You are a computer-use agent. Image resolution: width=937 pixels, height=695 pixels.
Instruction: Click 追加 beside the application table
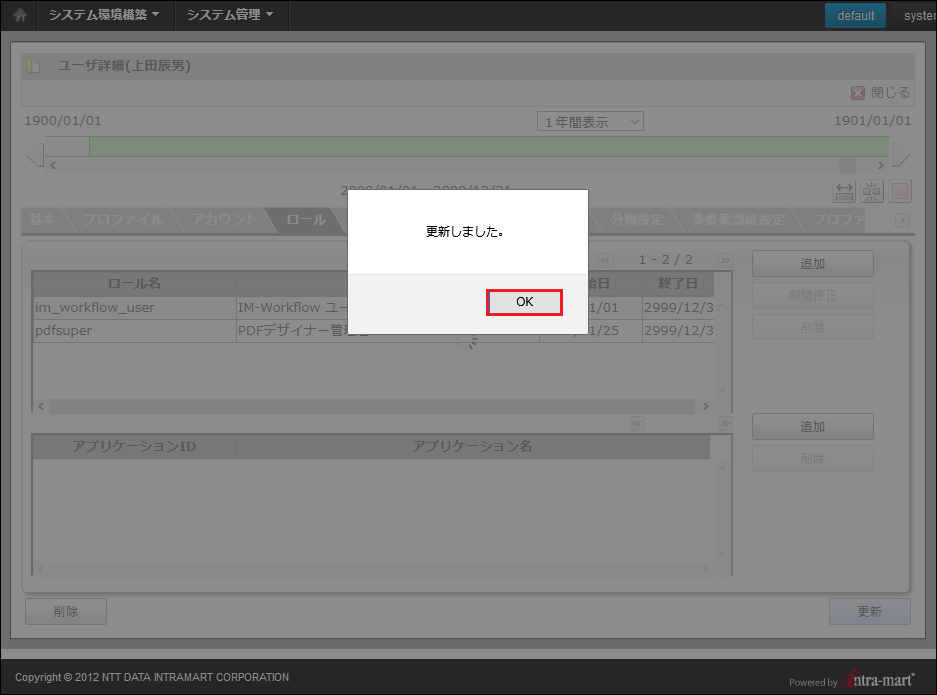point(813,427)
